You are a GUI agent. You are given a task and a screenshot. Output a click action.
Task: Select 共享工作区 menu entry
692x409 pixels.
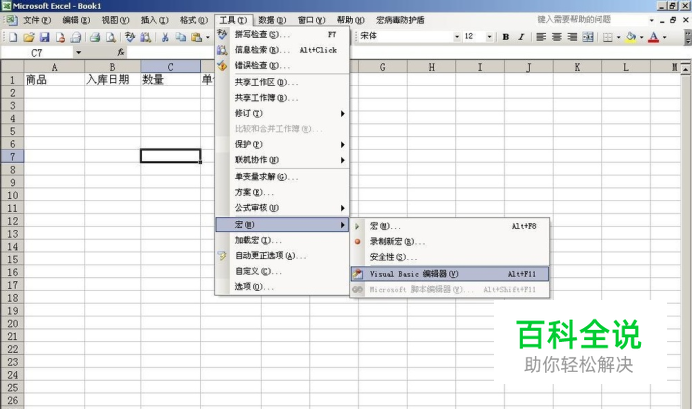282,82
